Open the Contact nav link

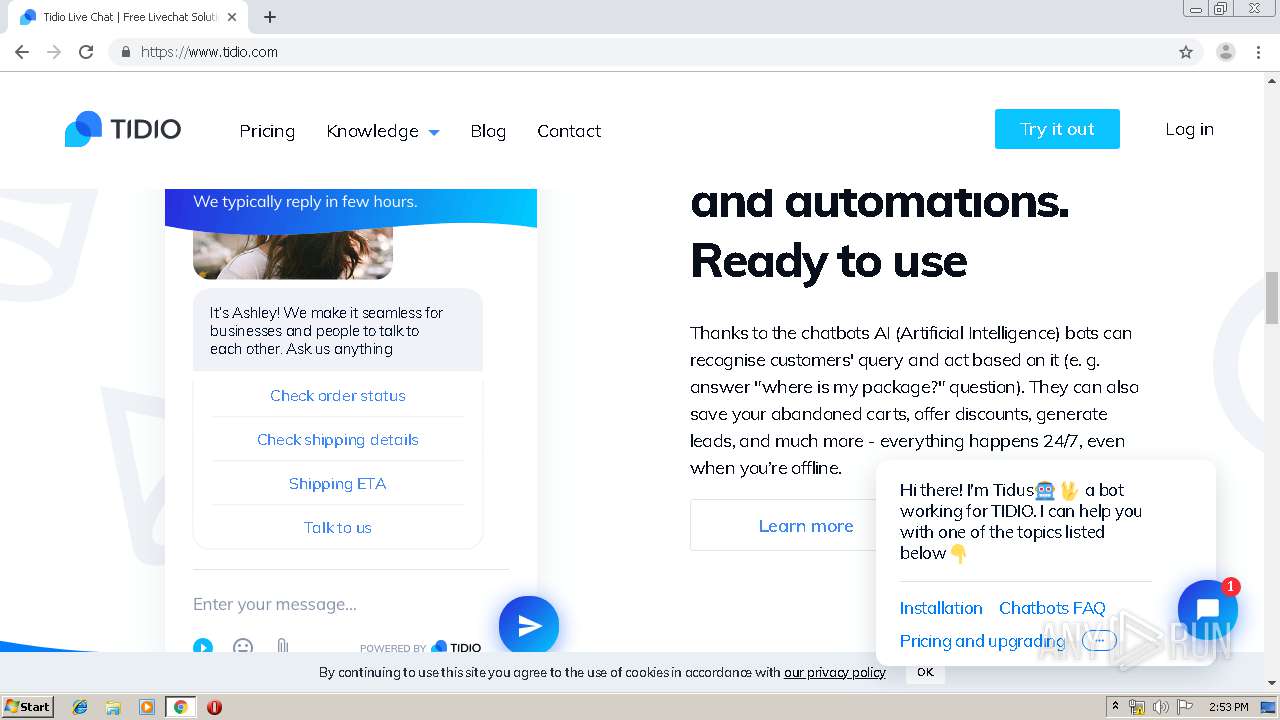pos(569,131)
